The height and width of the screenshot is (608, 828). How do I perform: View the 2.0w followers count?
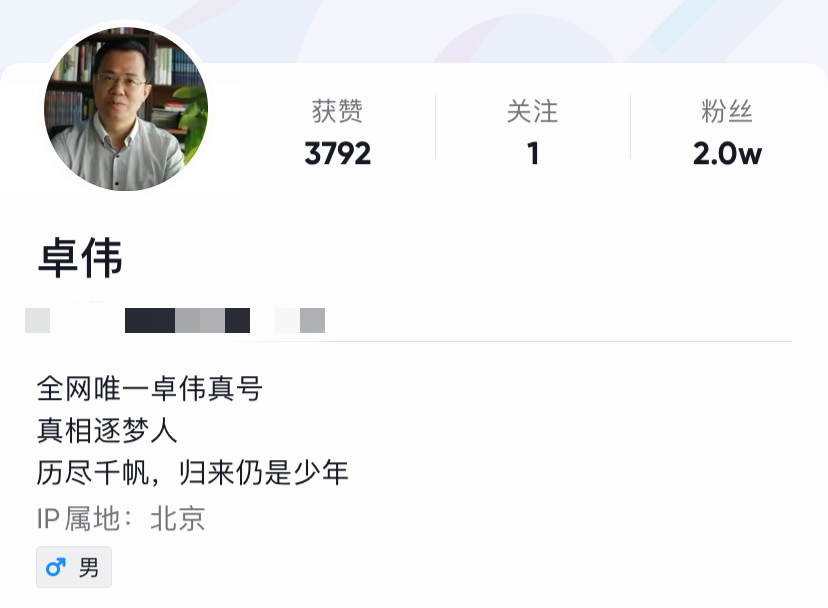tap(727, 154)
